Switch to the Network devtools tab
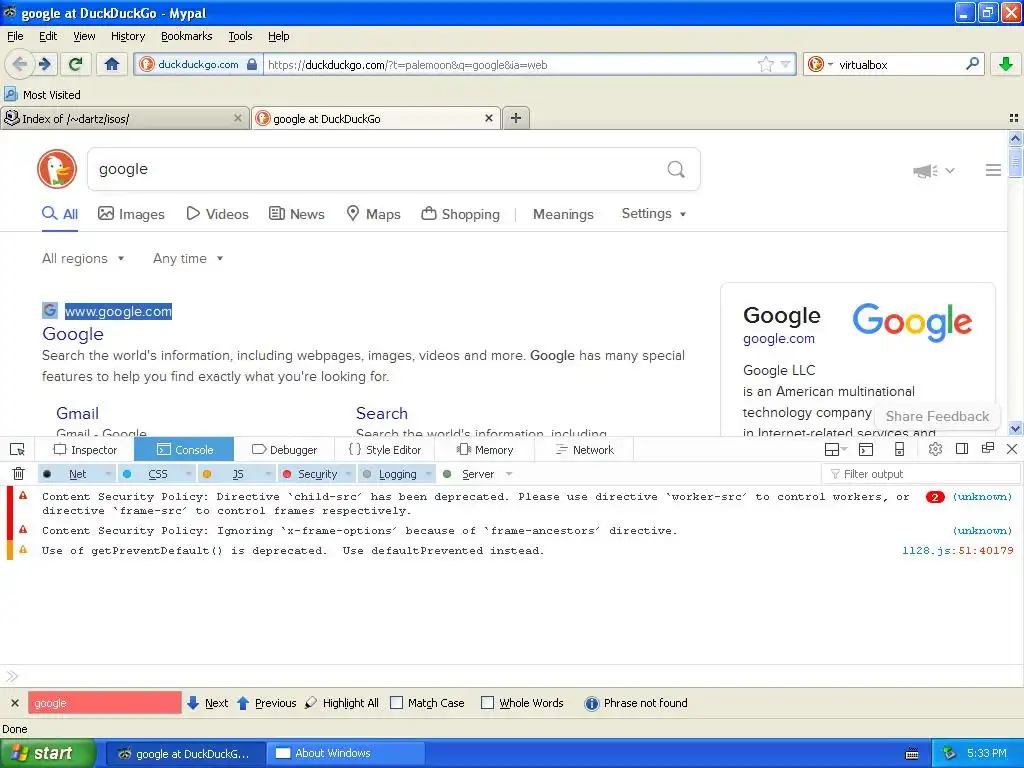 tap(584, 449)
